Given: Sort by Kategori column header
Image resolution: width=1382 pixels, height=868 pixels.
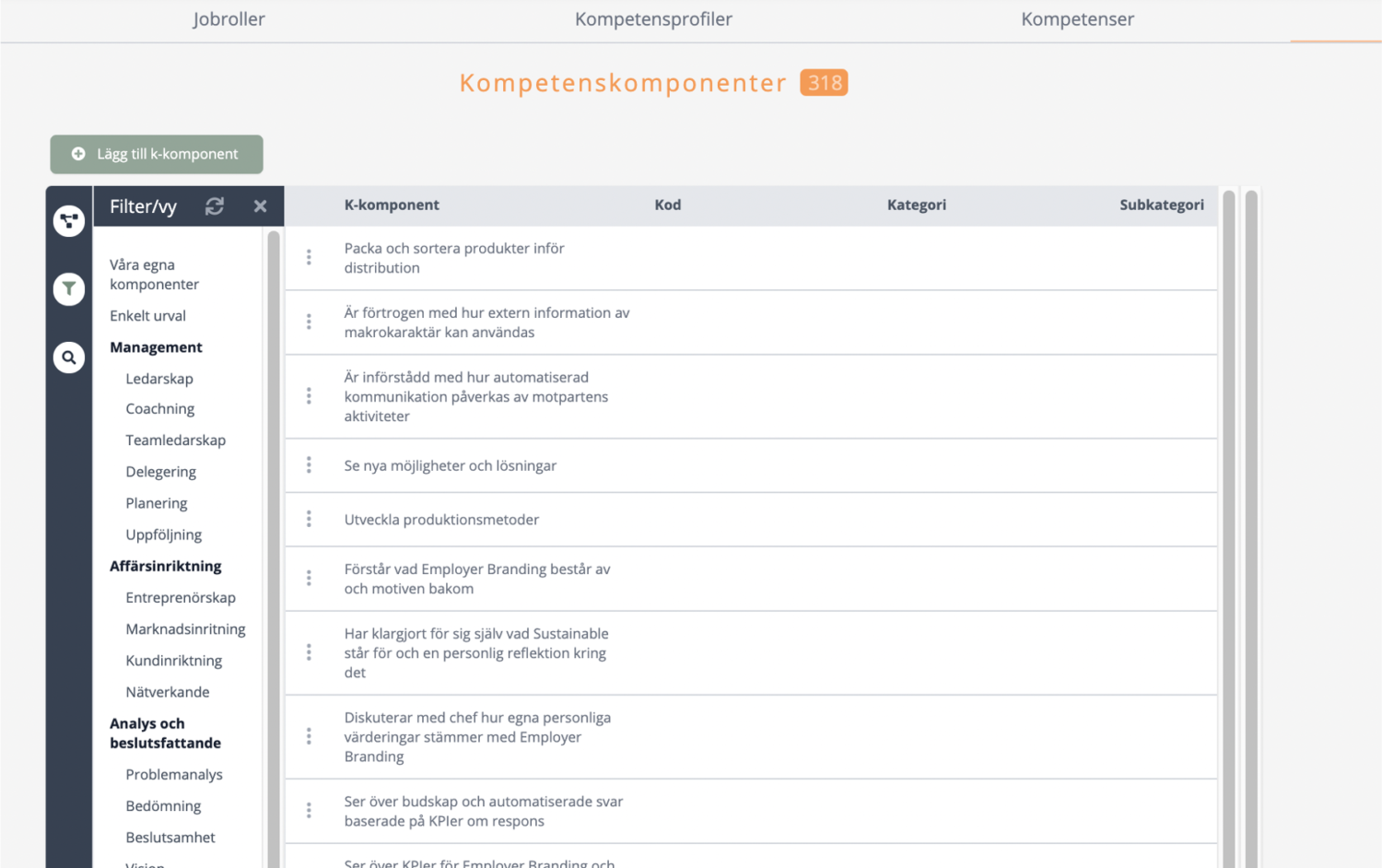Looking at the screenshot, I should [917, 205].
